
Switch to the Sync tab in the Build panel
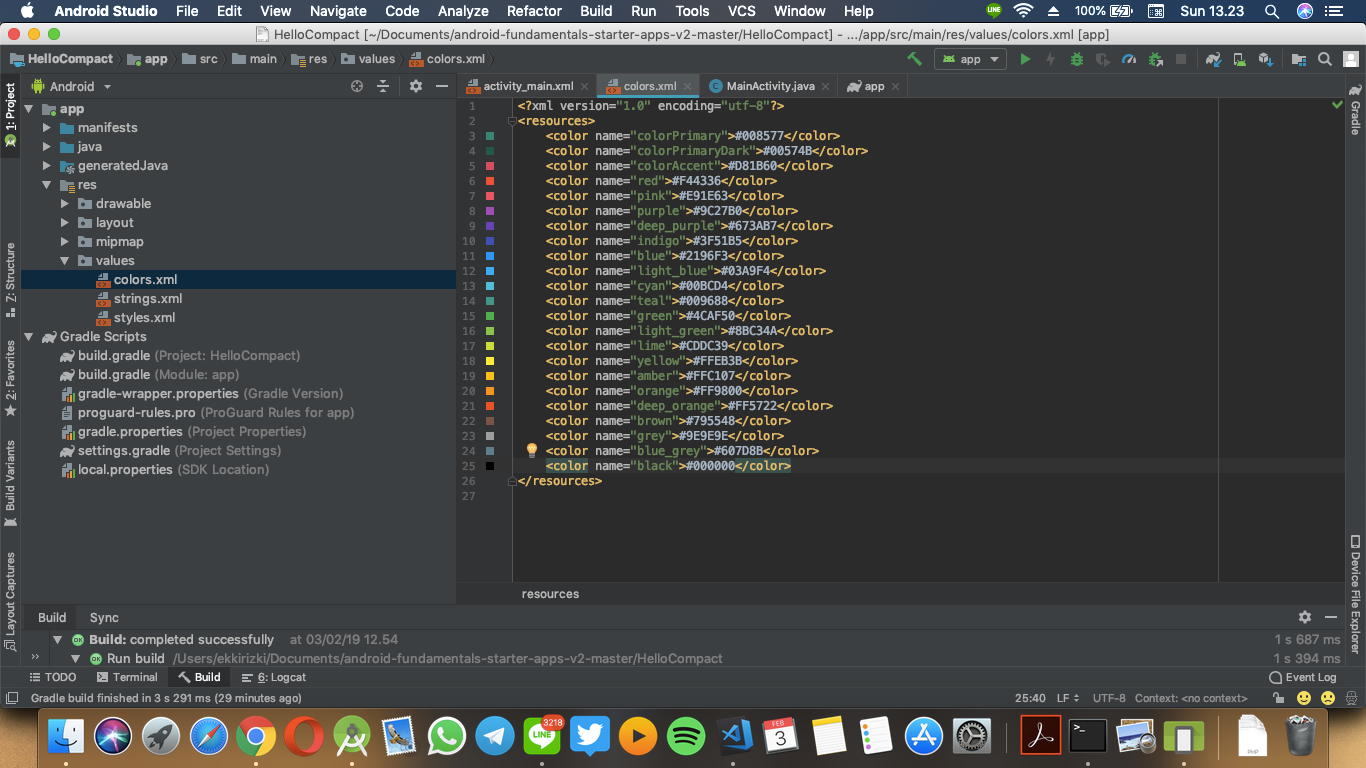(x=103, y=617)
